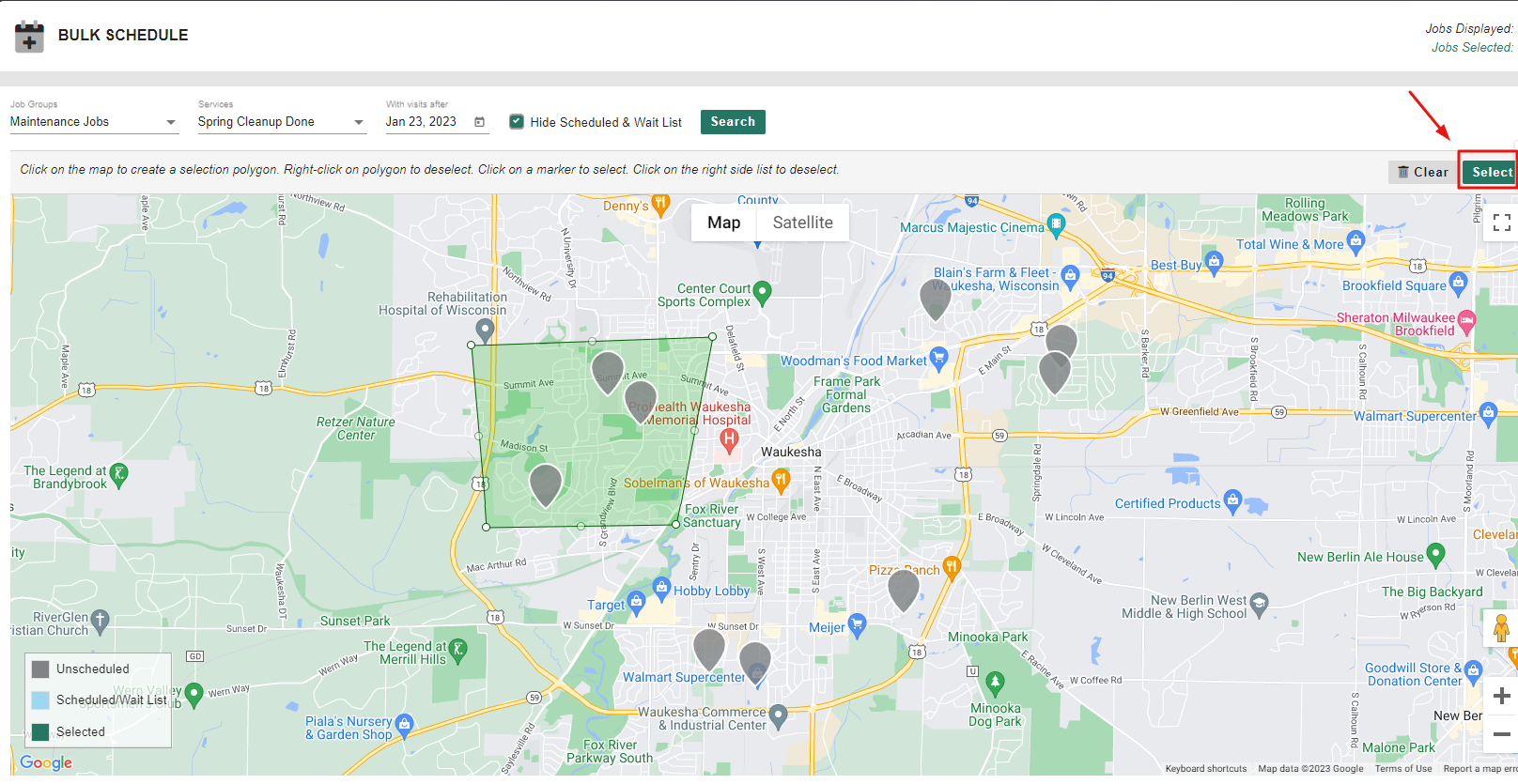The height and width of the screenshot is (784, 1518).
Task: Switch to the Satellite view tab
Action: (802, 223)
